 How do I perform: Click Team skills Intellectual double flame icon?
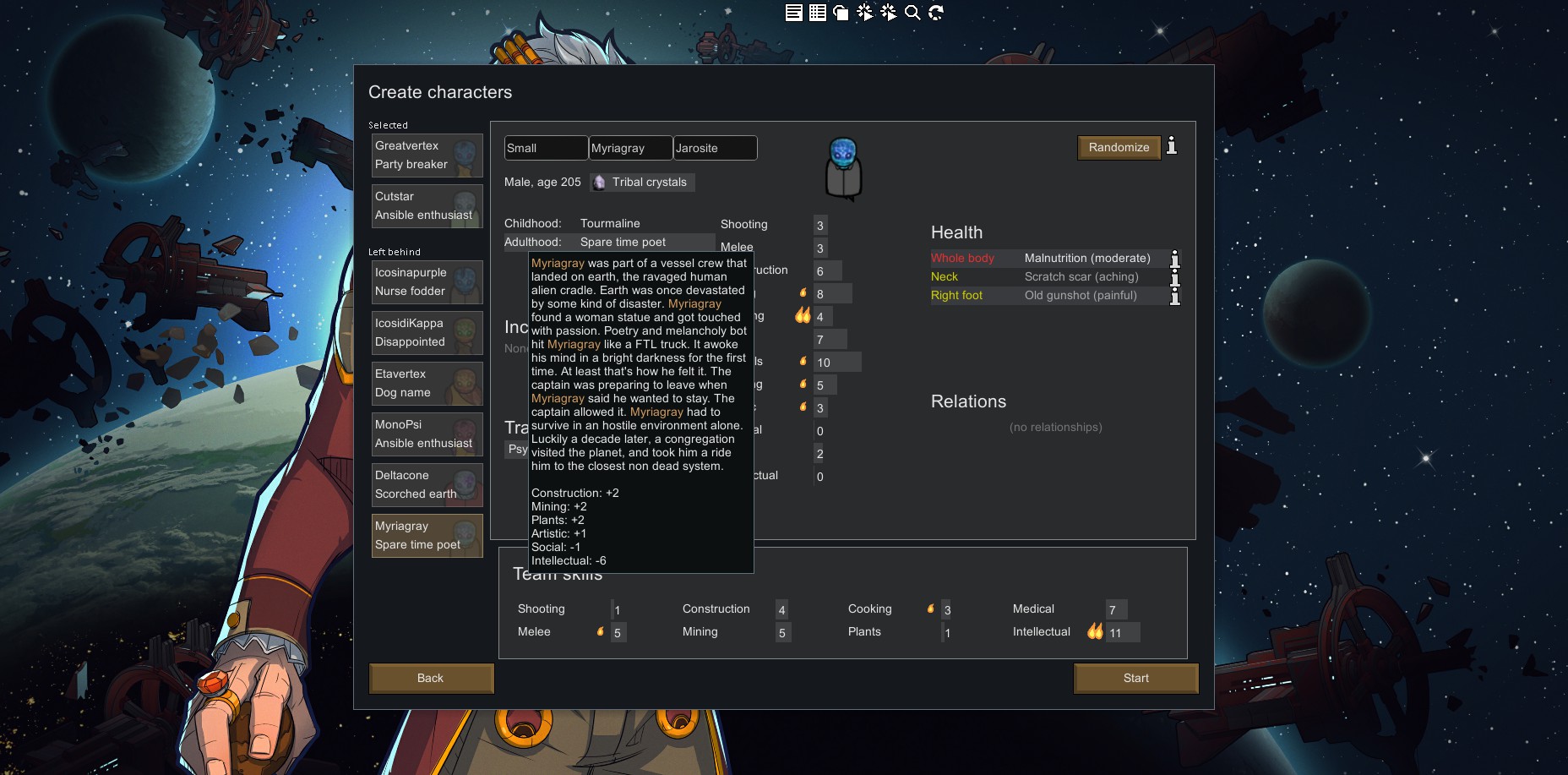tap(1095, 630)
